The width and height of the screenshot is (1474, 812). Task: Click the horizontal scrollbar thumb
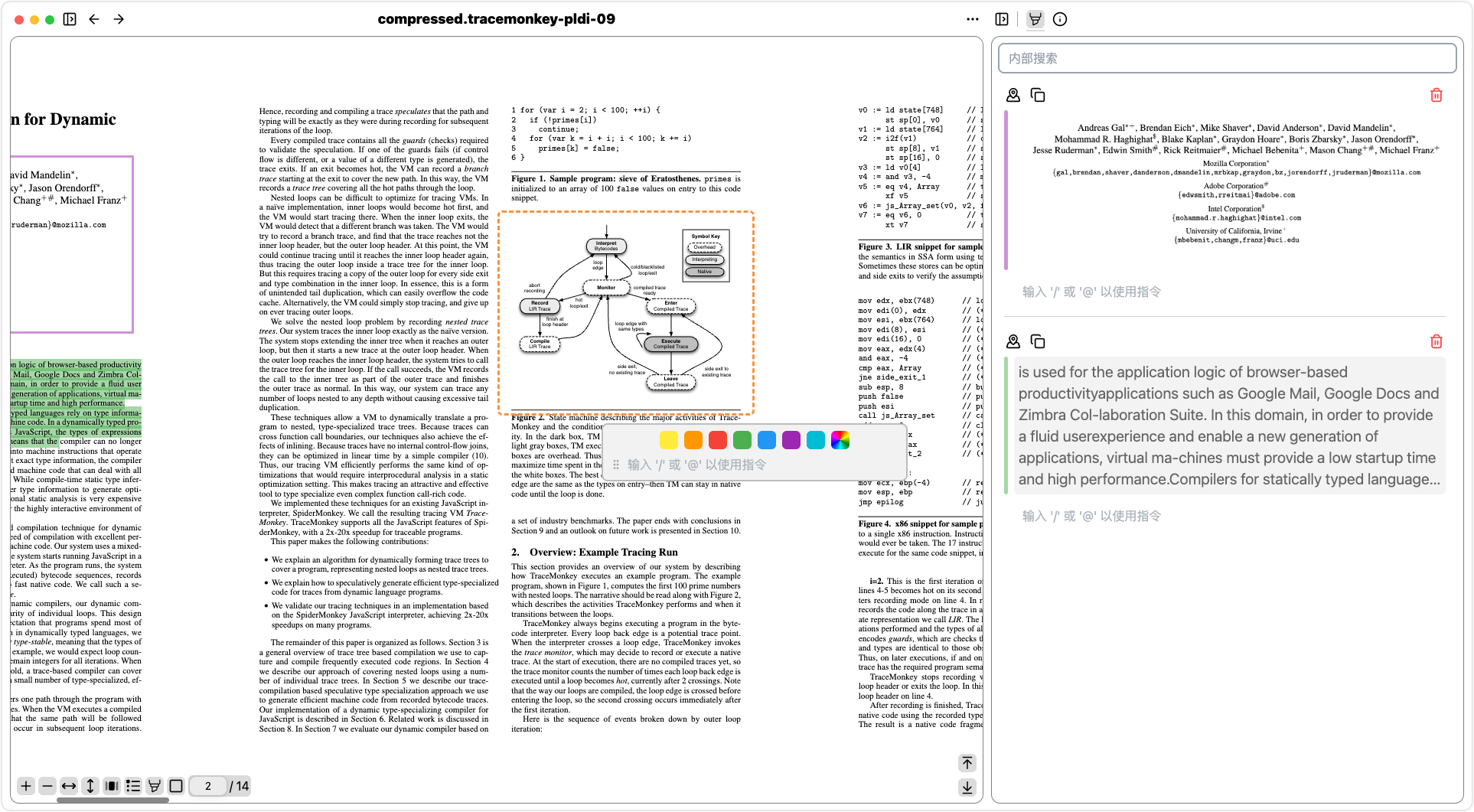click(x=113, y=801)
